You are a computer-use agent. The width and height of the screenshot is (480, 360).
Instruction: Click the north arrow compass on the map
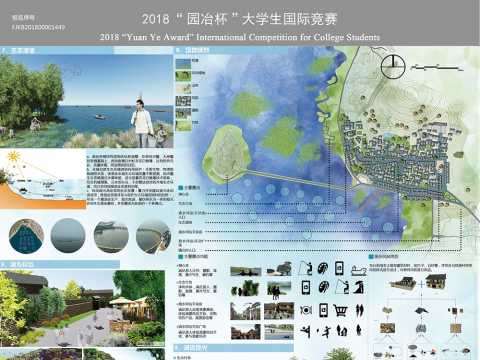[393, 67]
